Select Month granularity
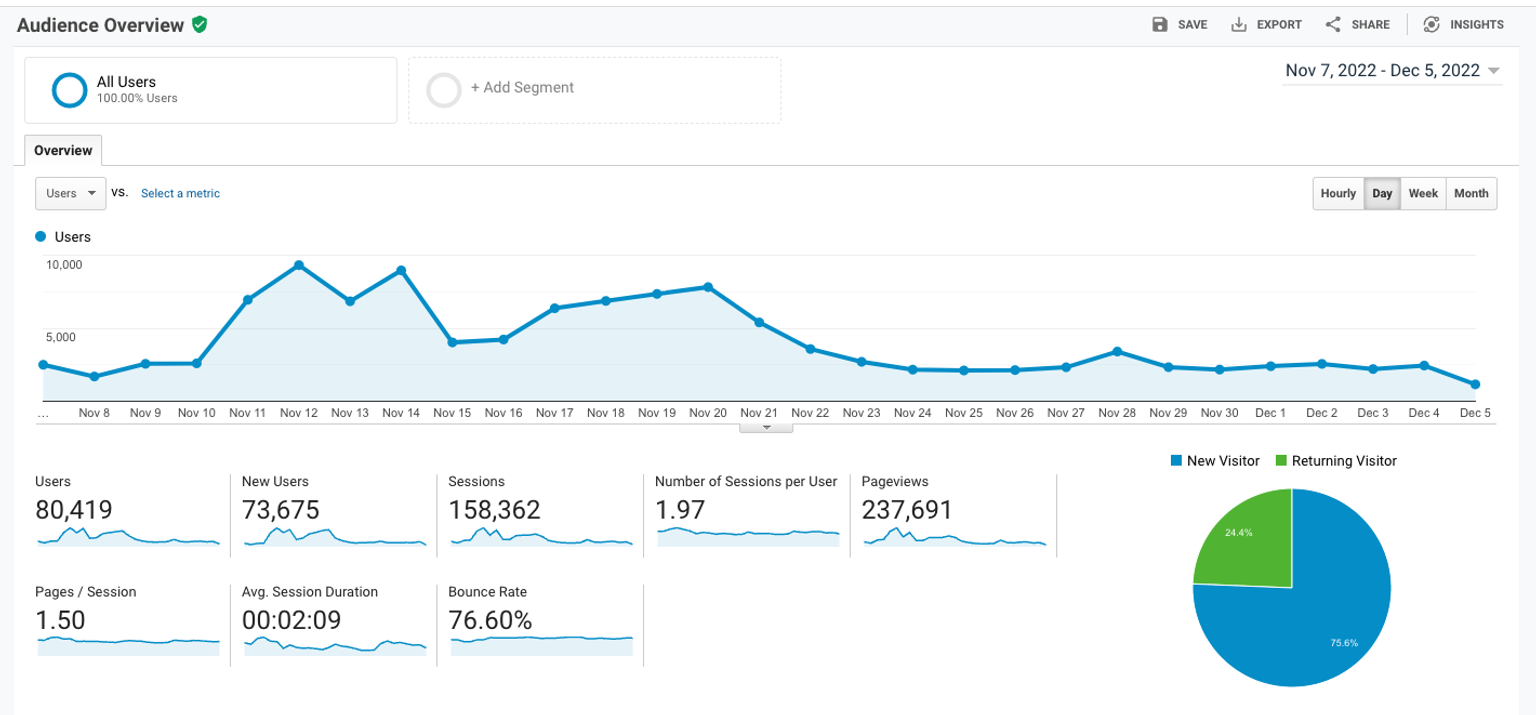This screenshot has height=715, width=1536. point(1471,194)
